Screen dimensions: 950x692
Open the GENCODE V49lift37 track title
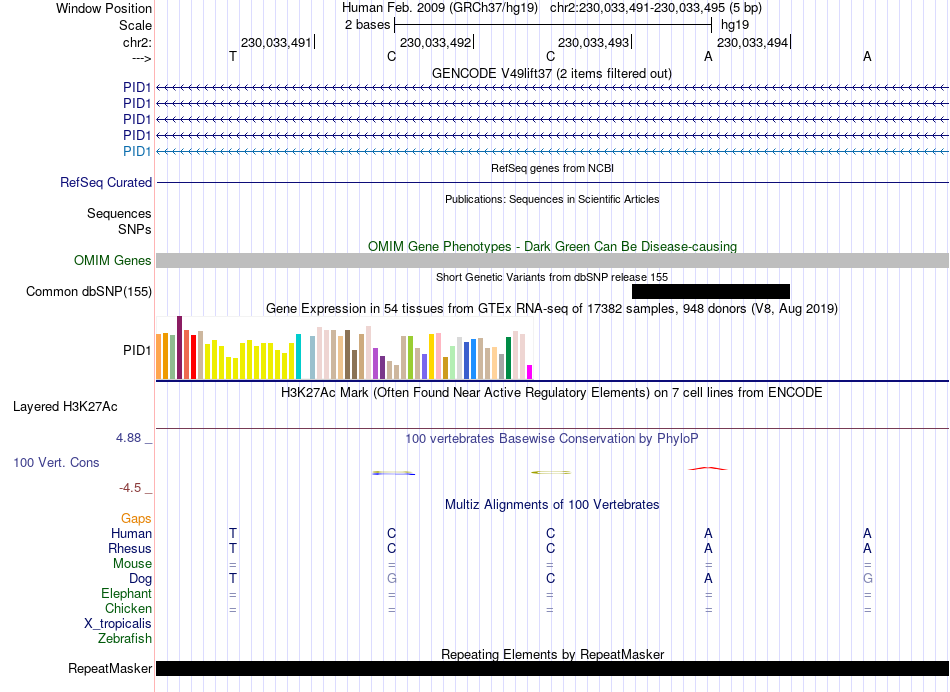pyautogui.click(x=551, y=73)
